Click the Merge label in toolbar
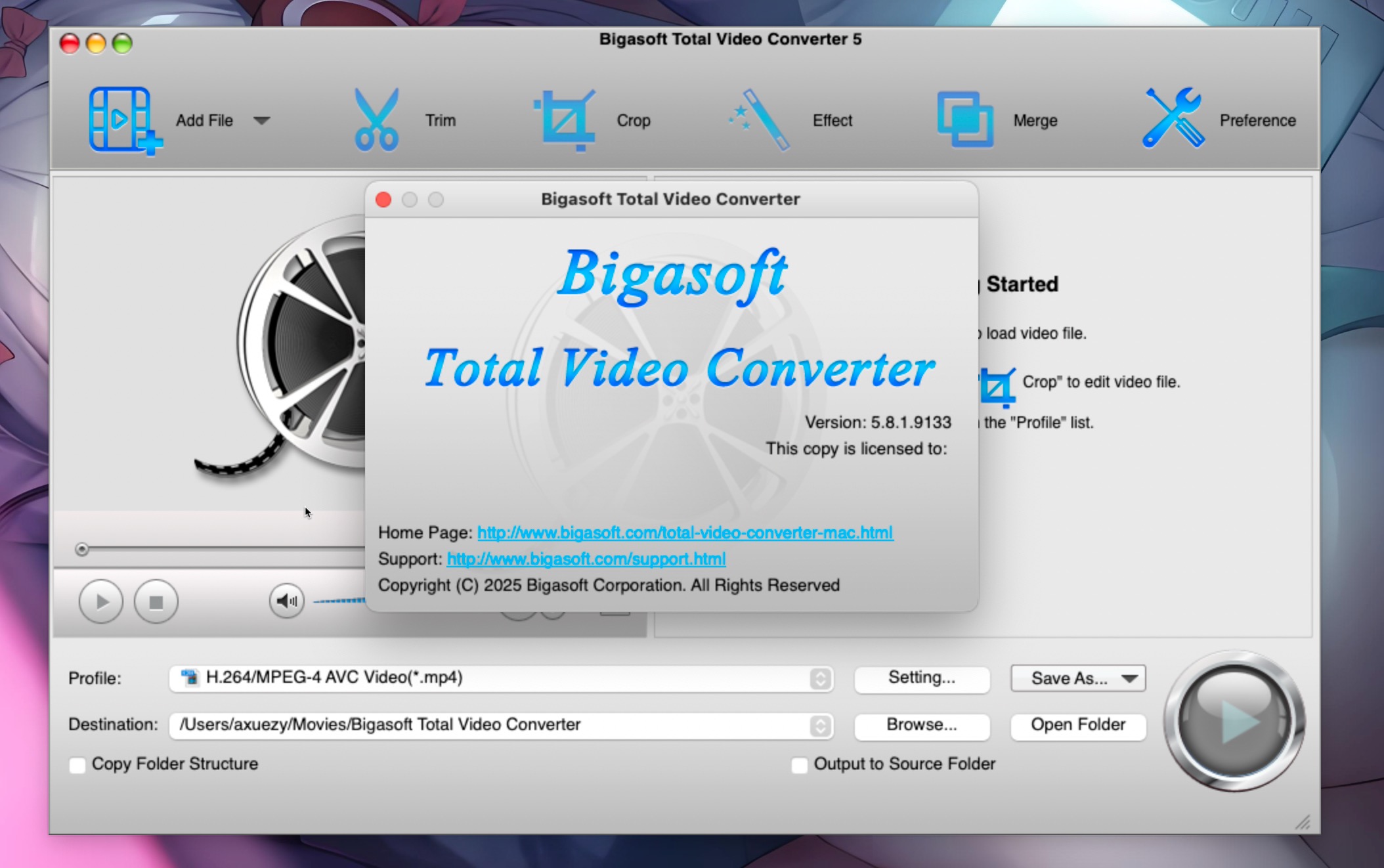The width and height of the screenshot is (1384, 868). pyautogui.click(x=1035, y=121)
